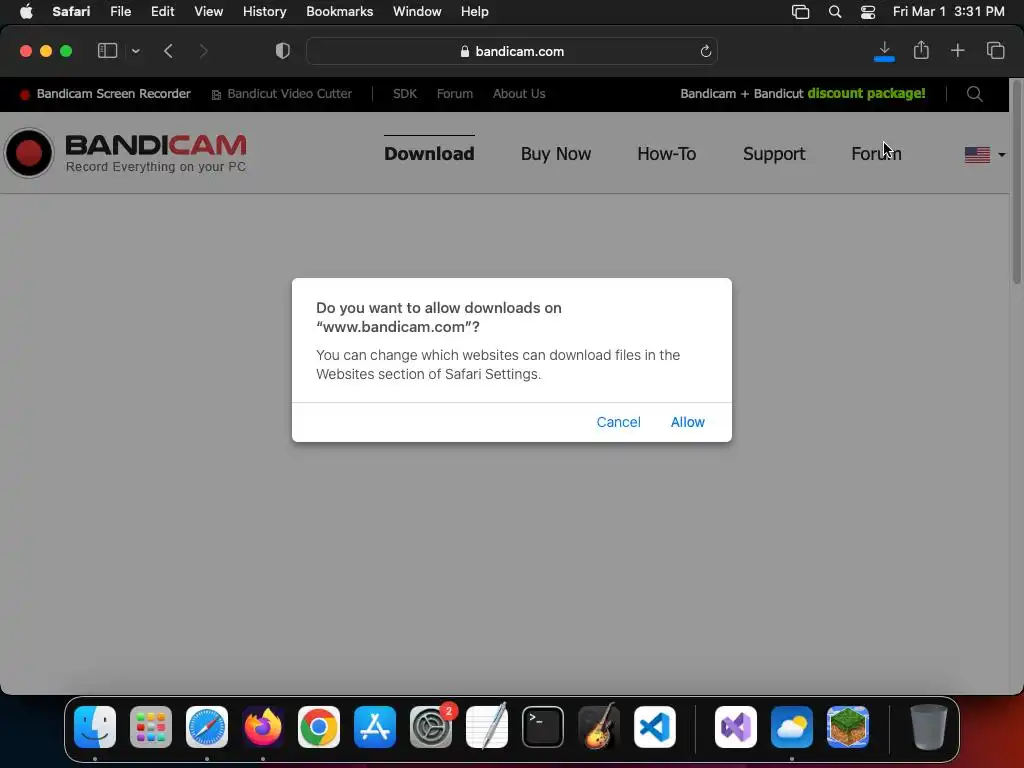Image resolution: width=1024 pixels, height=768 pixels.
Task: Open TextEdit from the Dock
Action: (487, 726)
